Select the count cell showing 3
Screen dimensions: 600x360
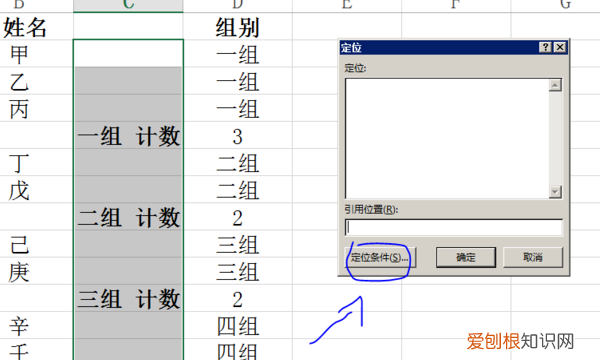click(x=238, y=135)
